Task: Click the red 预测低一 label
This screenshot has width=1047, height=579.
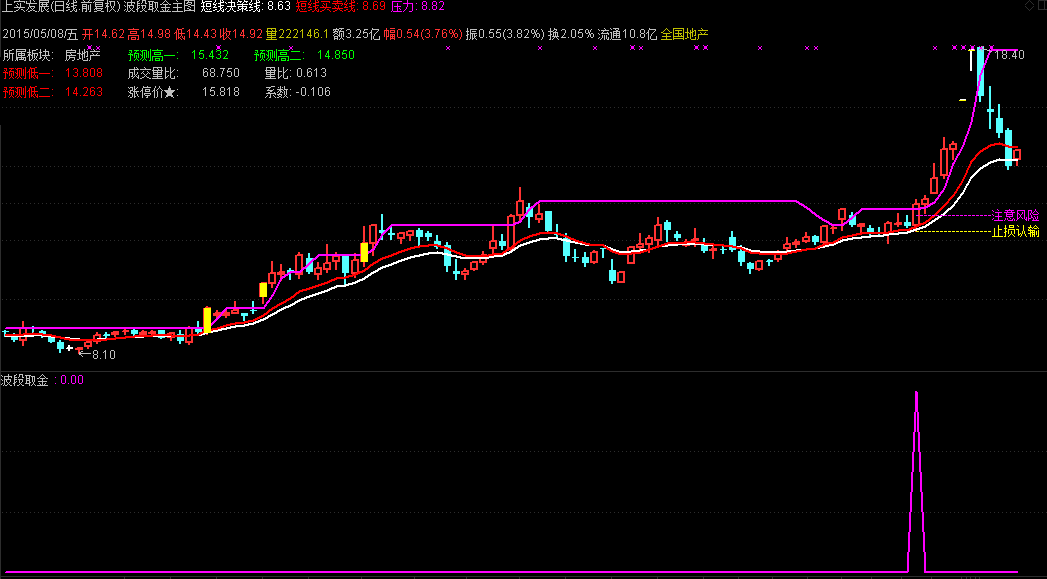Action: tap(28, 73)
